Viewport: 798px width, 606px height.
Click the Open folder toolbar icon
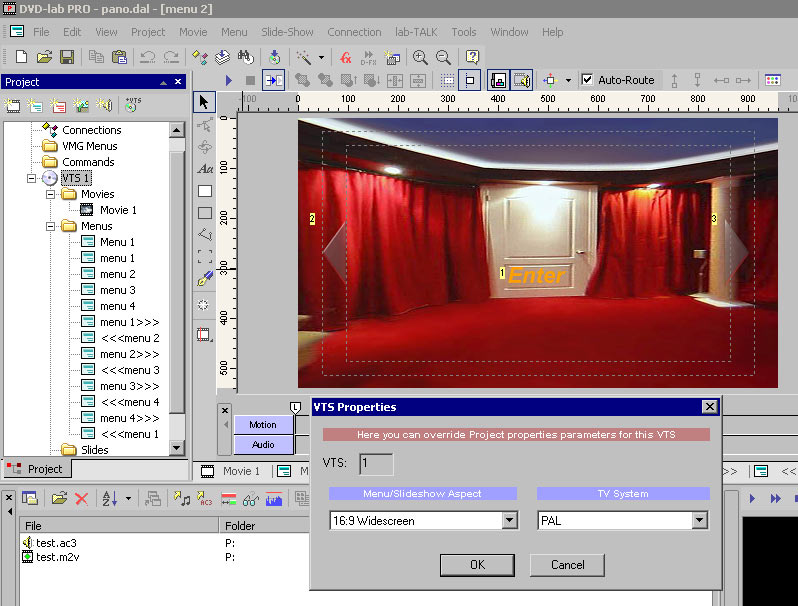44,57
